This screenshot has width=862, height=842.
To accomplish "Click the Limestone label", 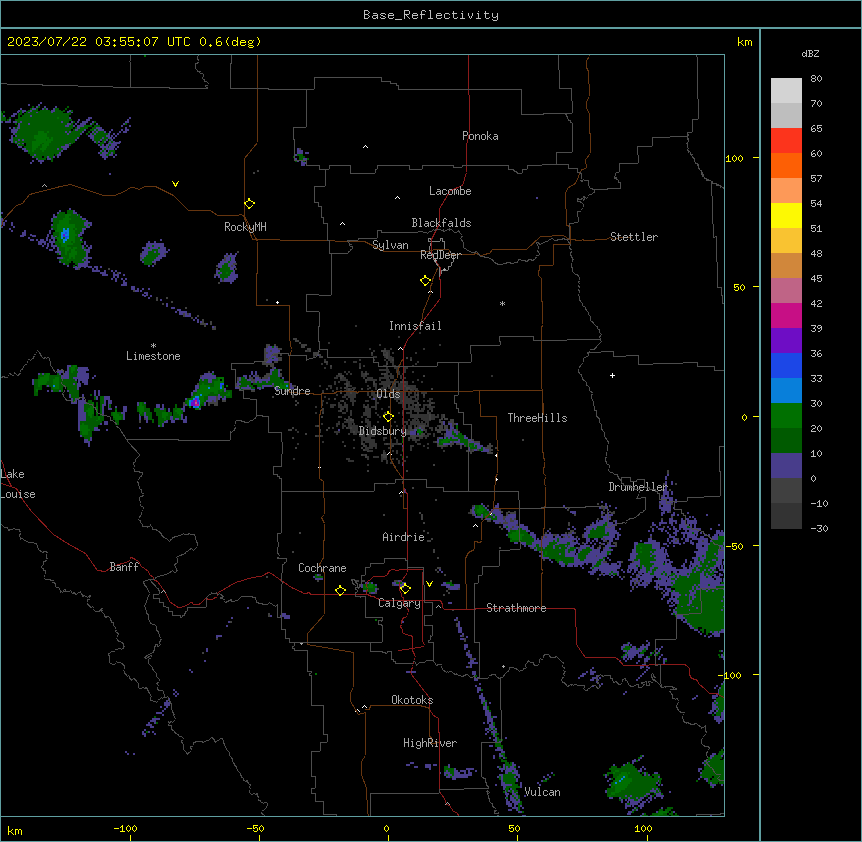I will tap(153, 356).
